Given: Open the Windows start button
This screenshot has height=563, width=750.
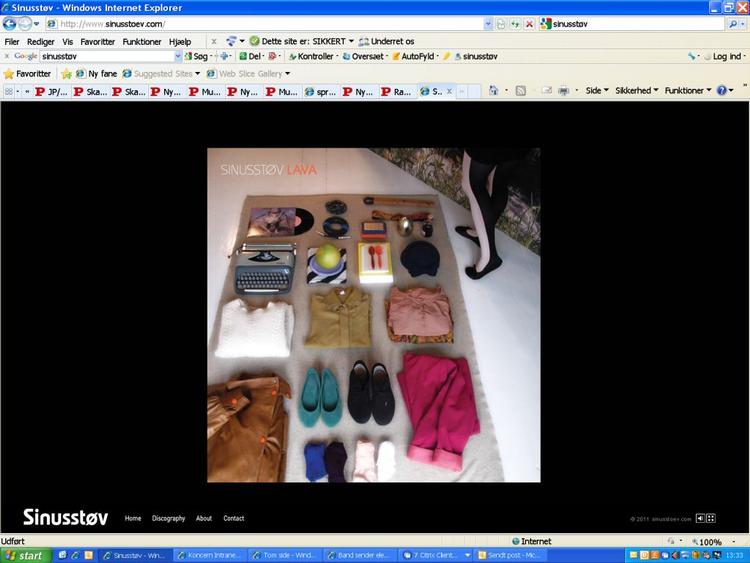Looking at the screenshot, I should (25, 555).
